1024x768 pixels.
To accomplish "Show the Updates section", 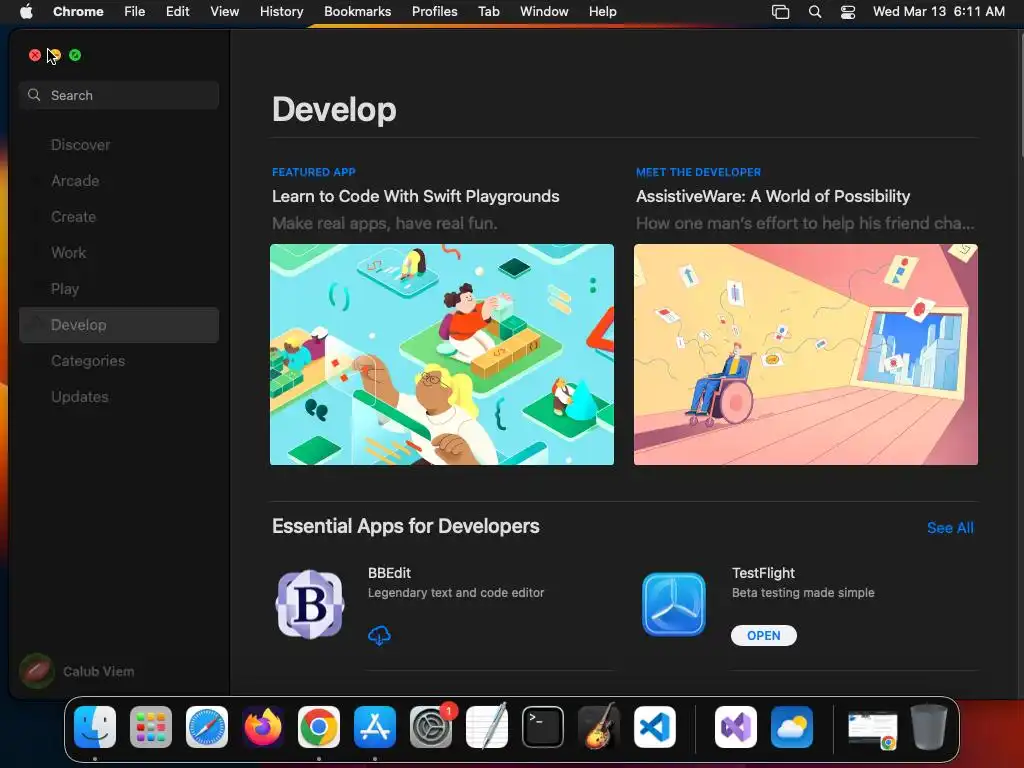I will pos(119,396).
